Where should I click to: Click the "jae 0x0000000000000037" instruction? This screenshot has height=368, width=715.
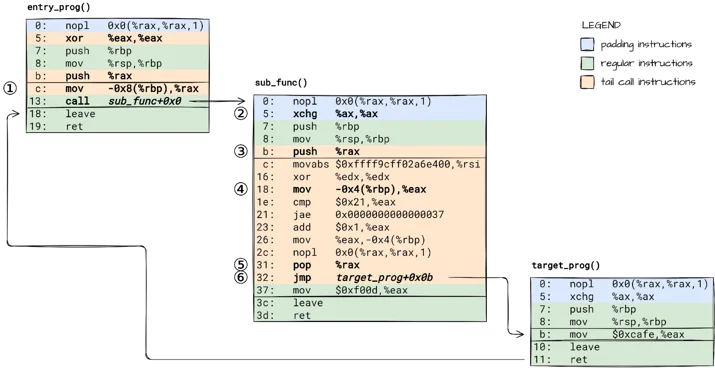tap(370, 215)
